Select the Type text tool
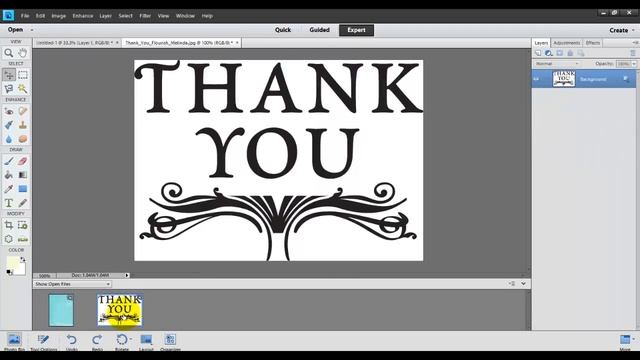 (9, 202)
